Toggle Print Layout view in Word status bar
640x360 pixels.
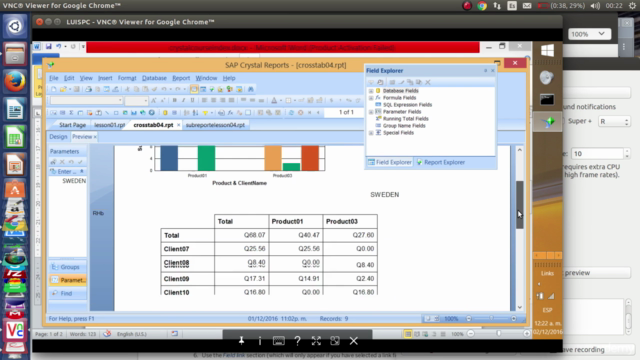pos(408,334)
